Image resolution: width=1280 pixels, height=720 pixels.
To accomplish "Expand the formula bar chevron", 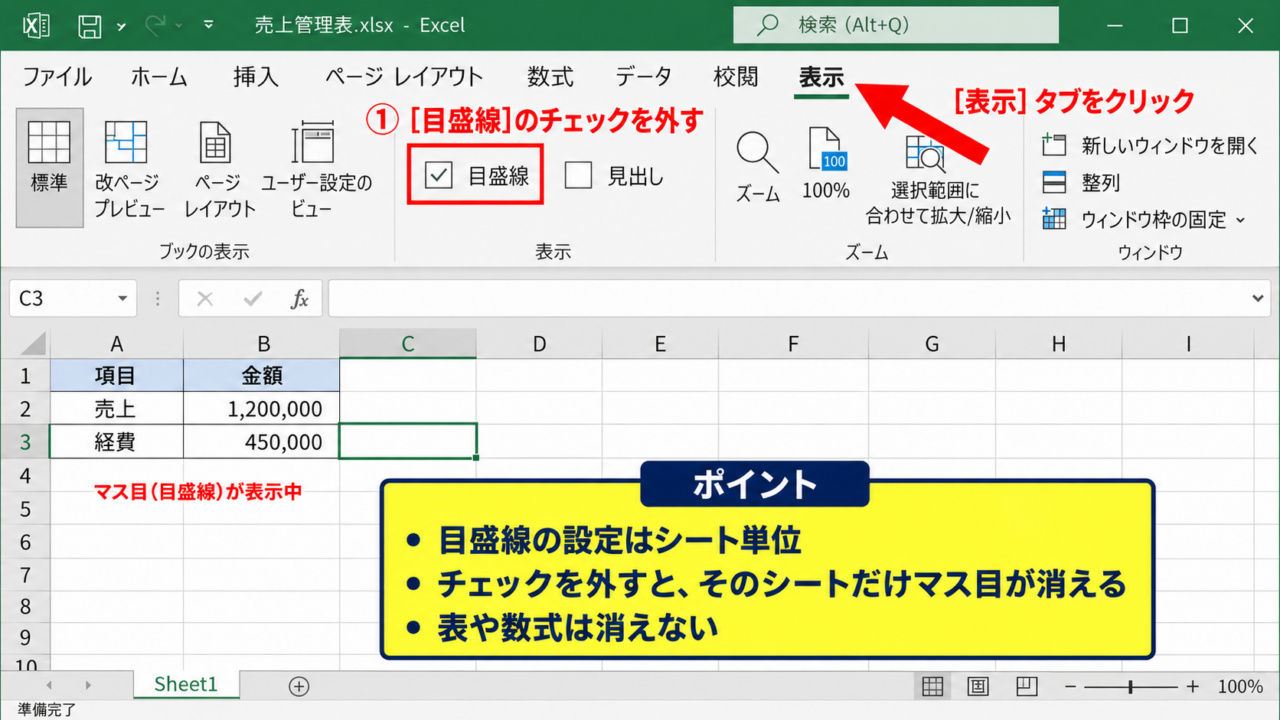I will (x=1258, y=299).
